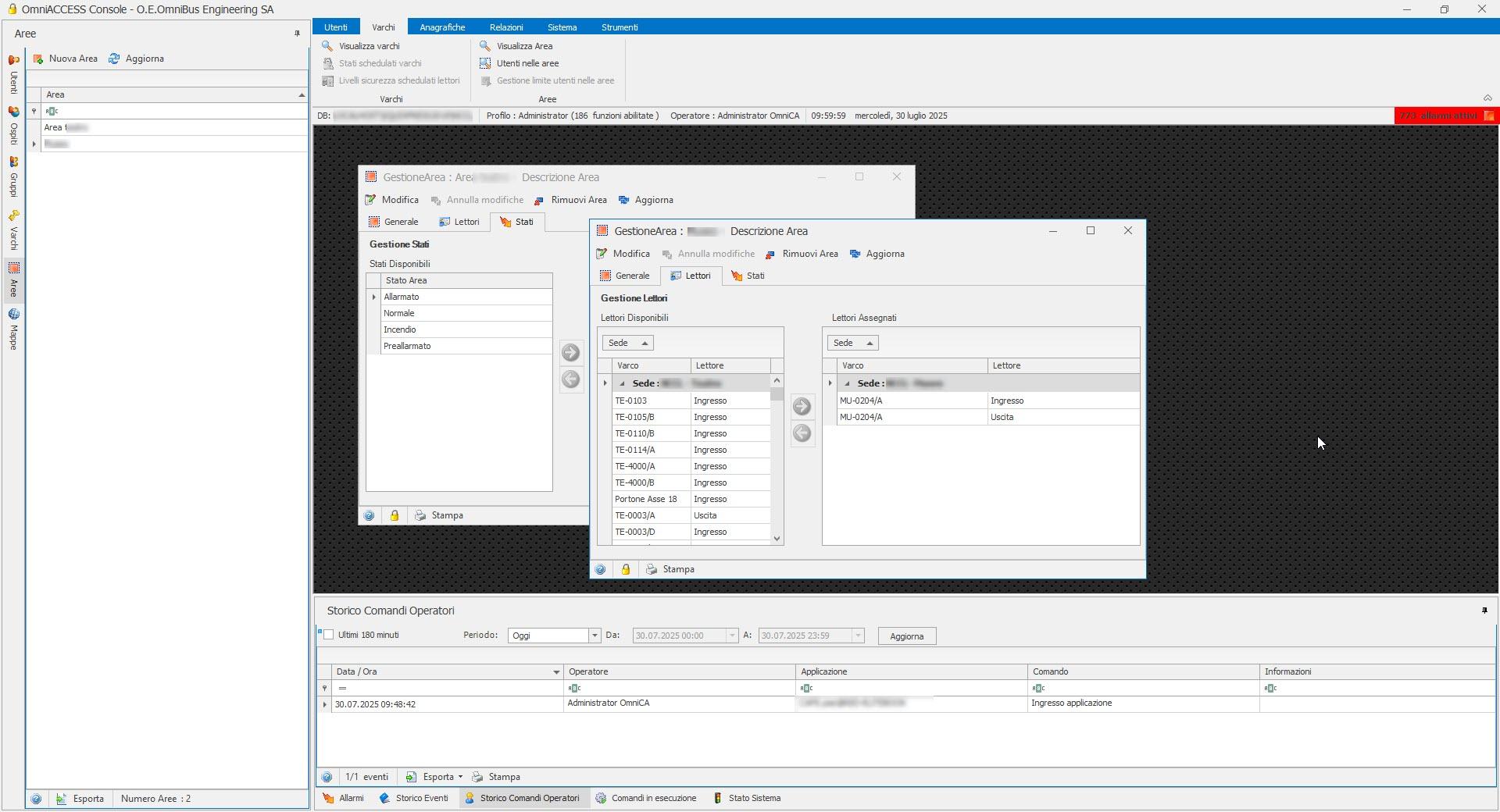1500x812 pixels.
Task: Click Rimuovi Area in front window
Action: tap(802, 254)
